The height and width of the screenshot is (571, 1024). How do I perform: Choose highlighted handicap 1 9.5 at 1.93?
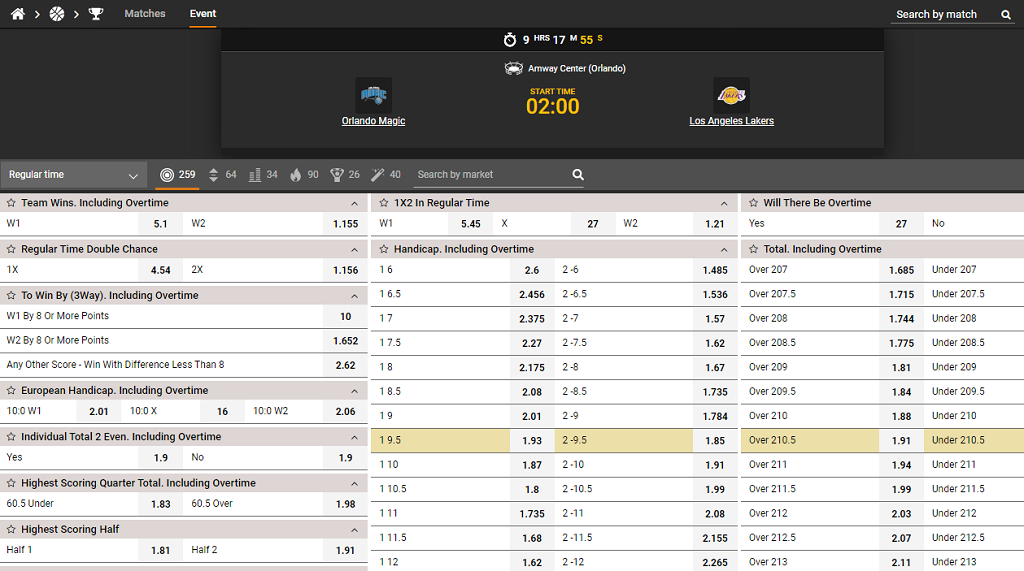click(532, 440)
